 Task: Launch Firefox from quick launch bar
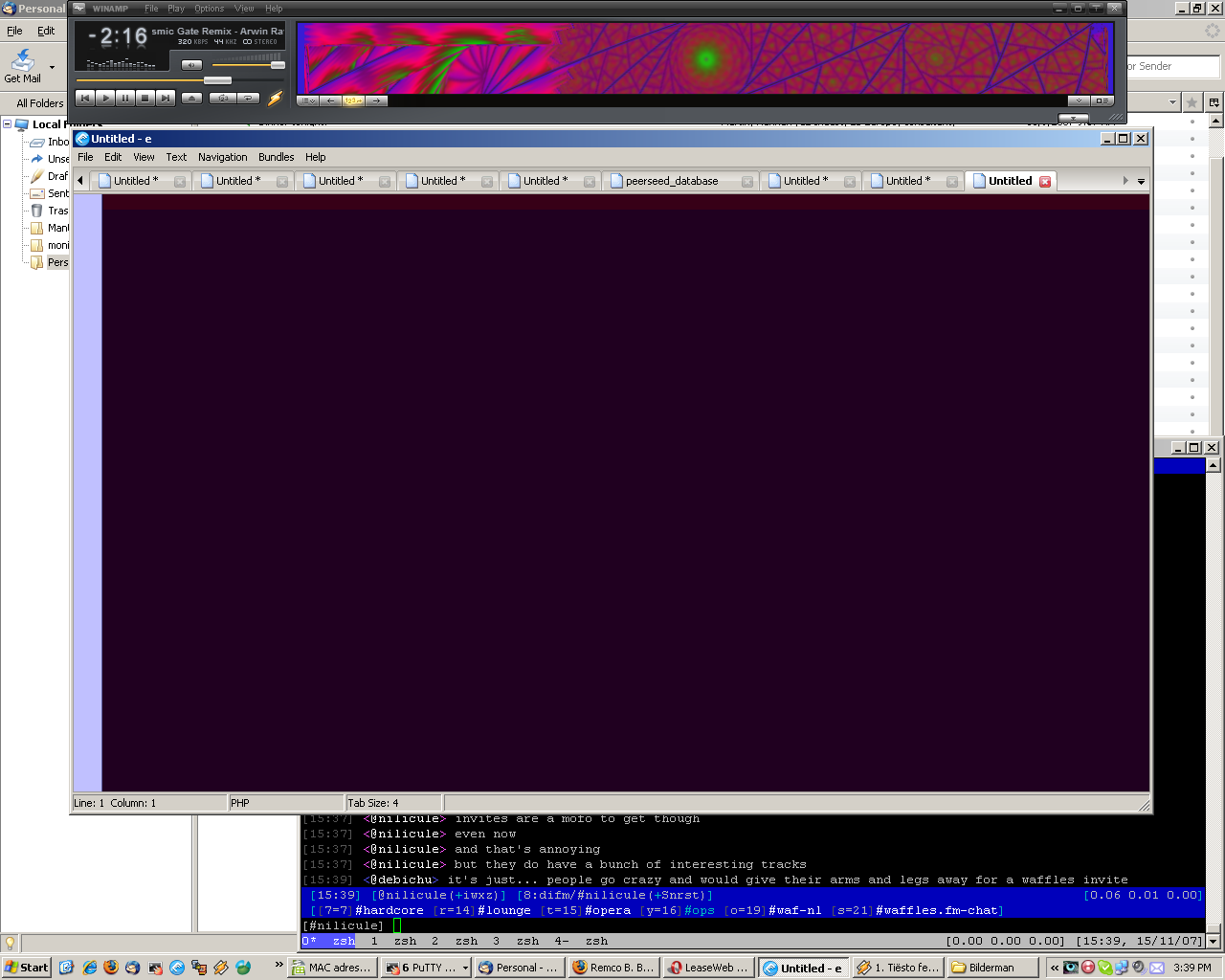(x=111, y=968)
